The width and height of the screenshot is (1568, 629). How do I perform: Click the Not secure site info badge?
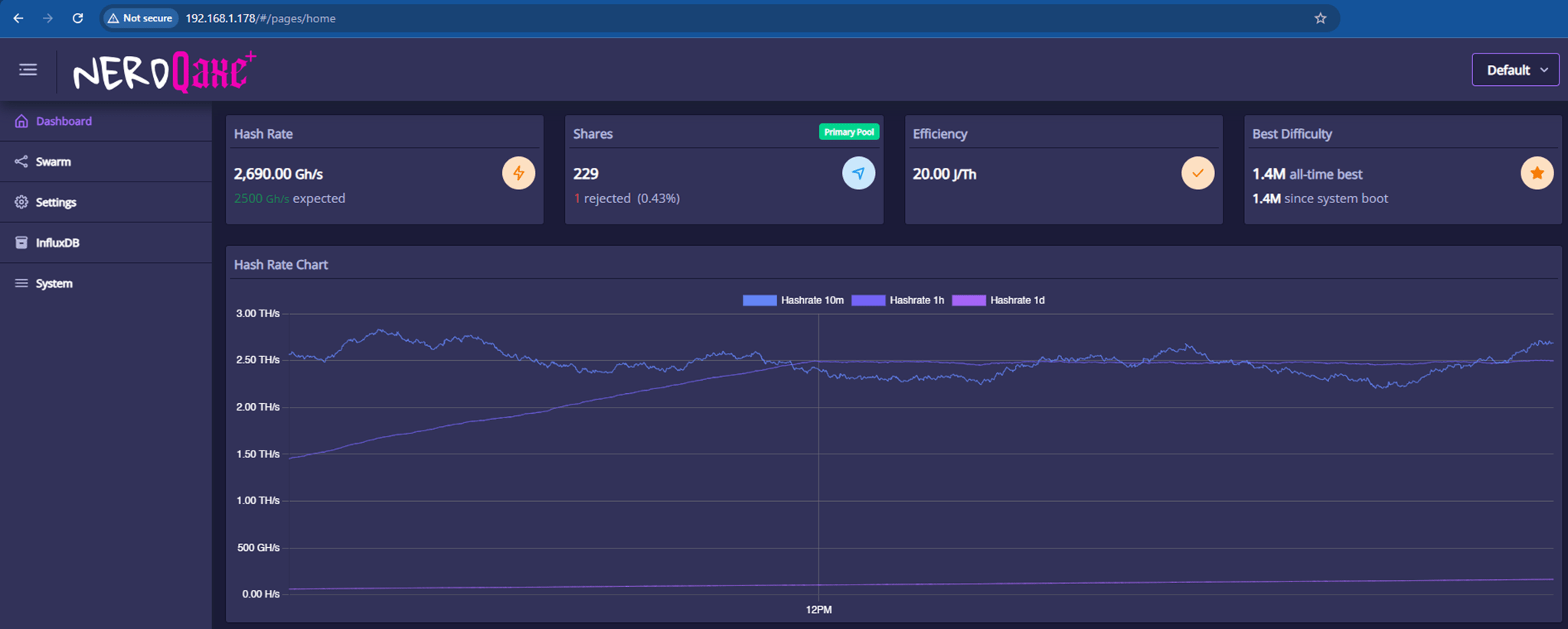pos(140,18)
